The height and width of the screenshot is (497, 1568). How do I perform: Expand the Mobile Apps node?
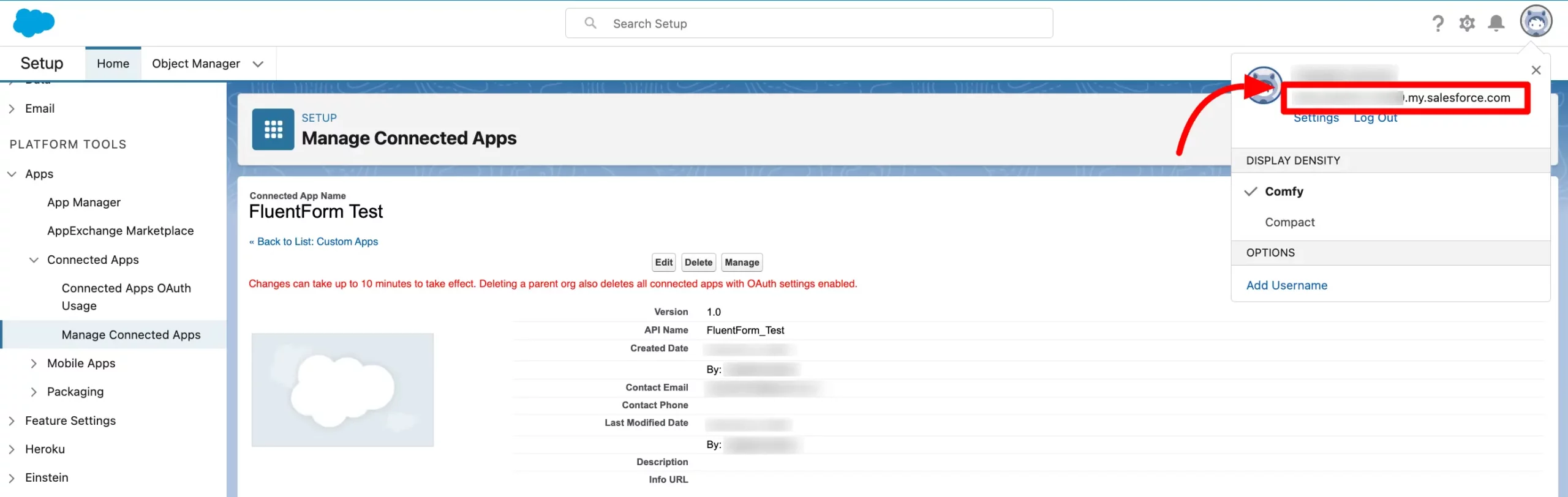coord(34,364)
